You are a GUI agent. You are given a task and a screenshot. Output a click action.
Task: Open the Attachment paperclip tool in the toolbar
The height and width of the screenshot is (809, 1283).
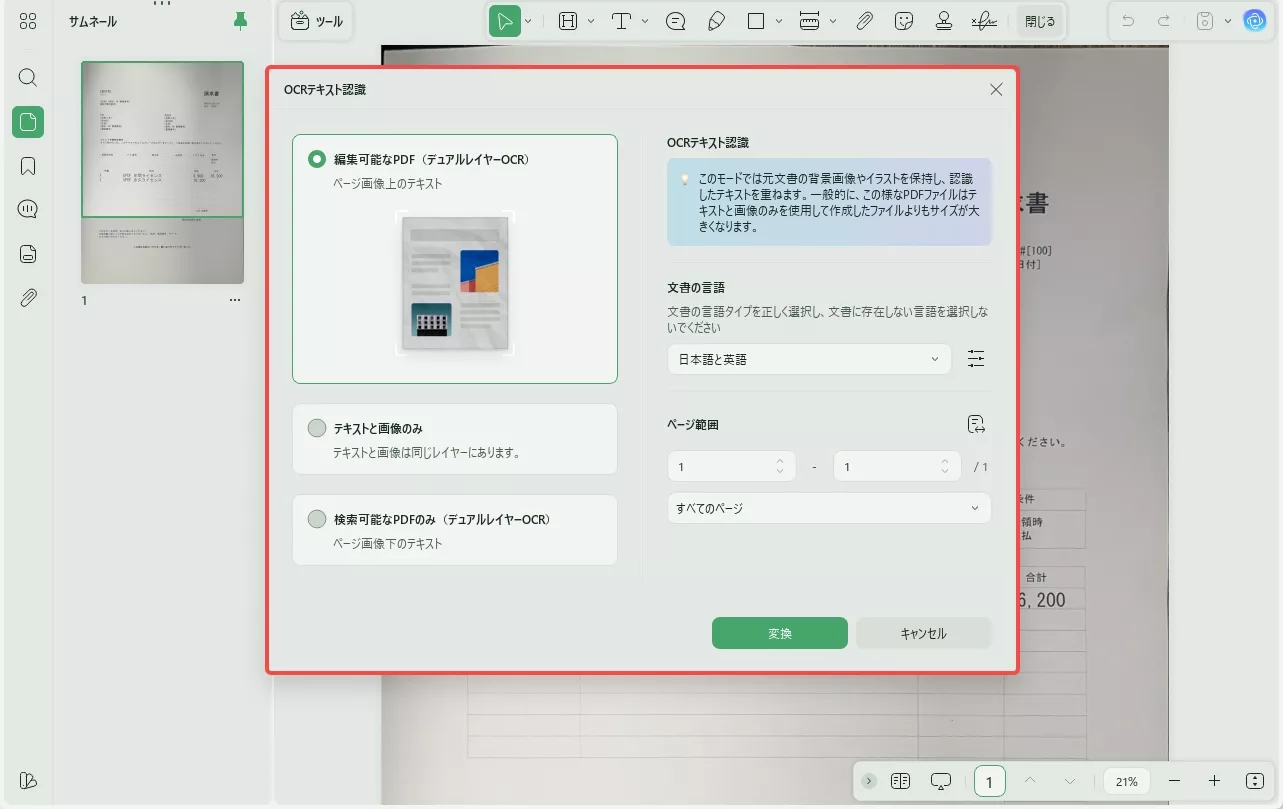click(x=864, y=20)
